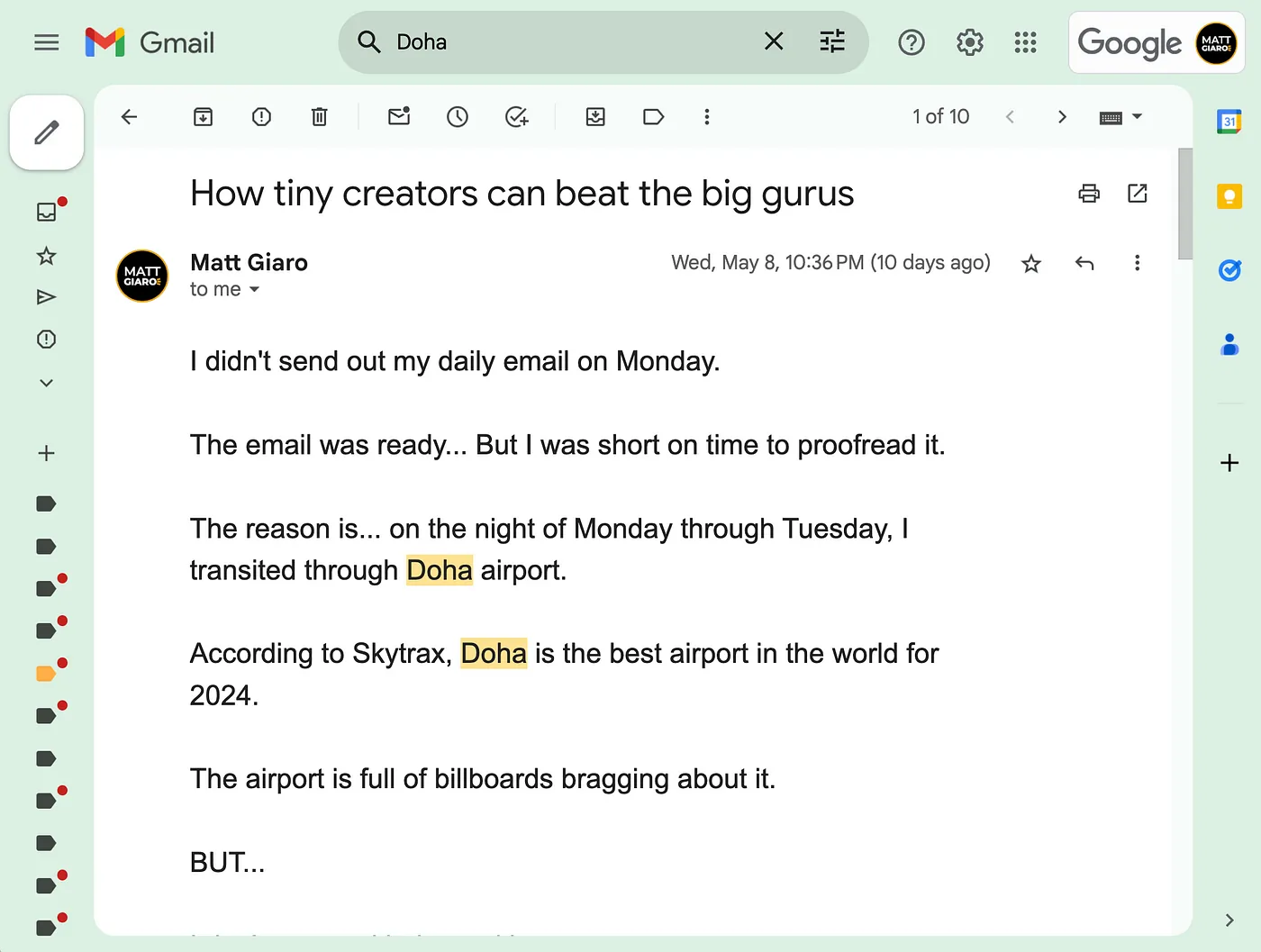Open Google Keep side panel
Screen dimensions: 1261x952
(x=1229, y=196)
